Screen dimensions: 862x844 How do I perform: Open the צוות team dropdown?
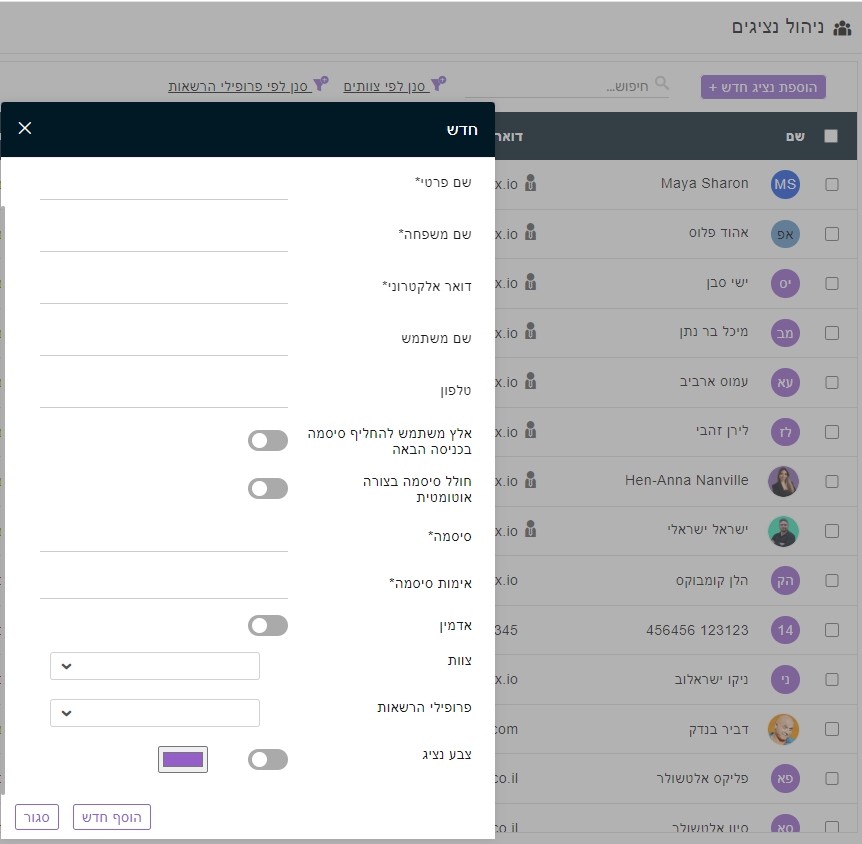point(154,666)
